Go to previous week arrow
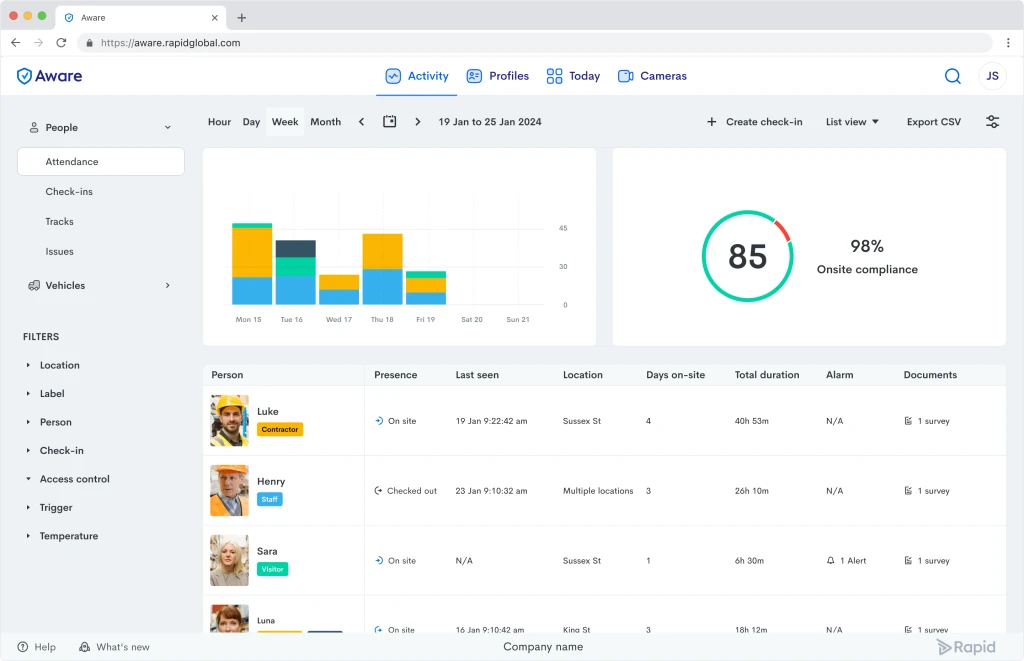 click(x=361, y=121)
